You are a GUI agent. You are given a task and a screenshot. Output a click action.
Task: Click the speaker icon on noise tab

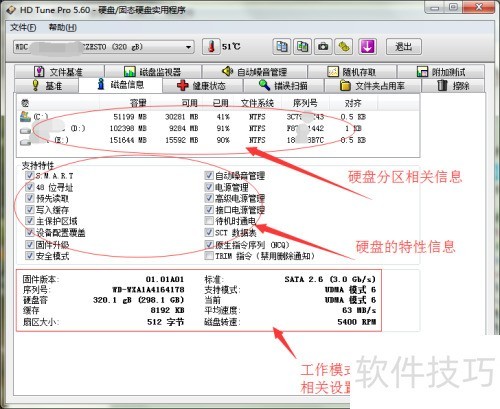(x=227, y=71)
